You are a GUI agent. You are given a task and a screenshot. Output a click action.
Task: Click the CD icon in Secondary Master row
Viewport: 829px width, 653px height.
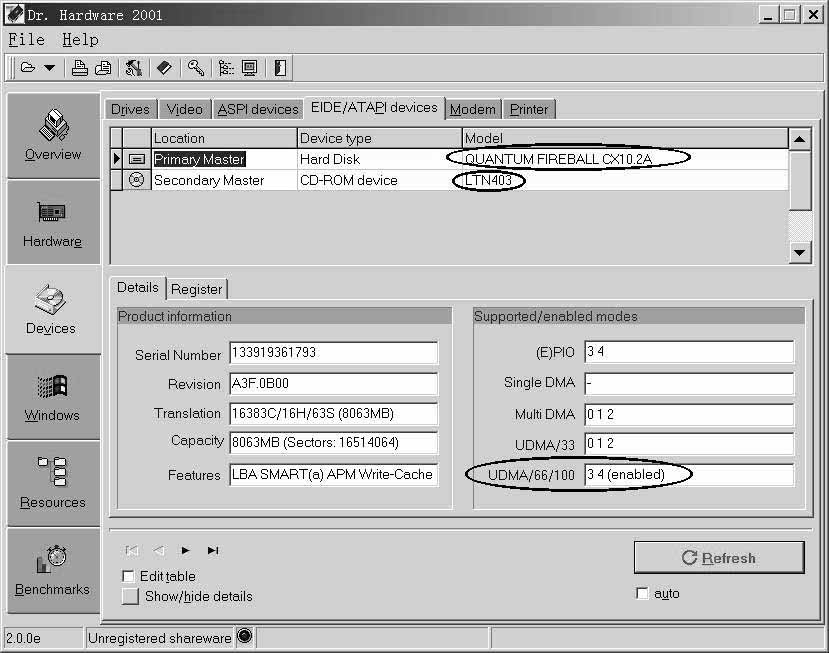136,180
